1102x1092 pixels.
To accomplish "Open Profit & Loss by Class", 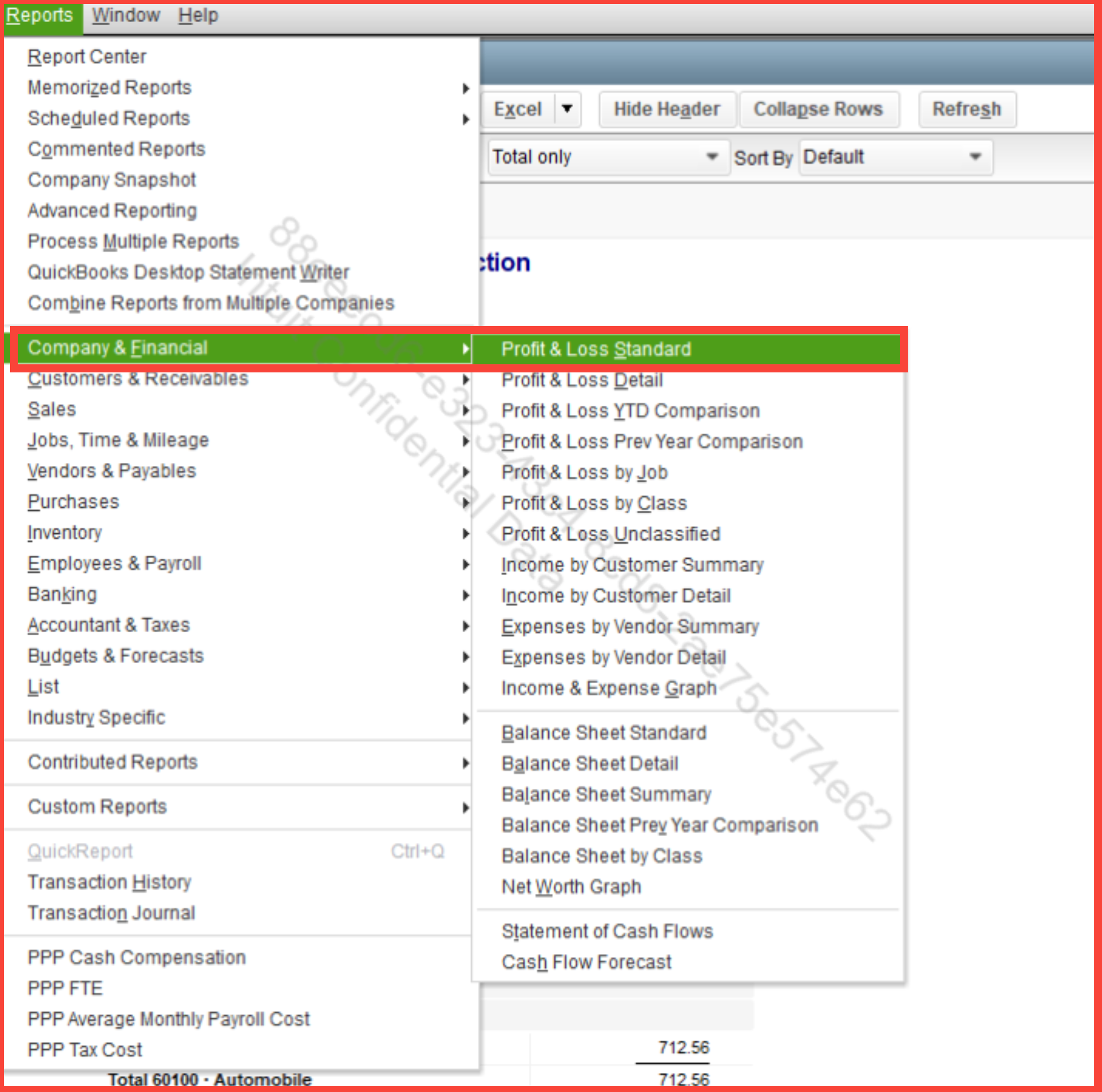I will click(x=594, y=503).
